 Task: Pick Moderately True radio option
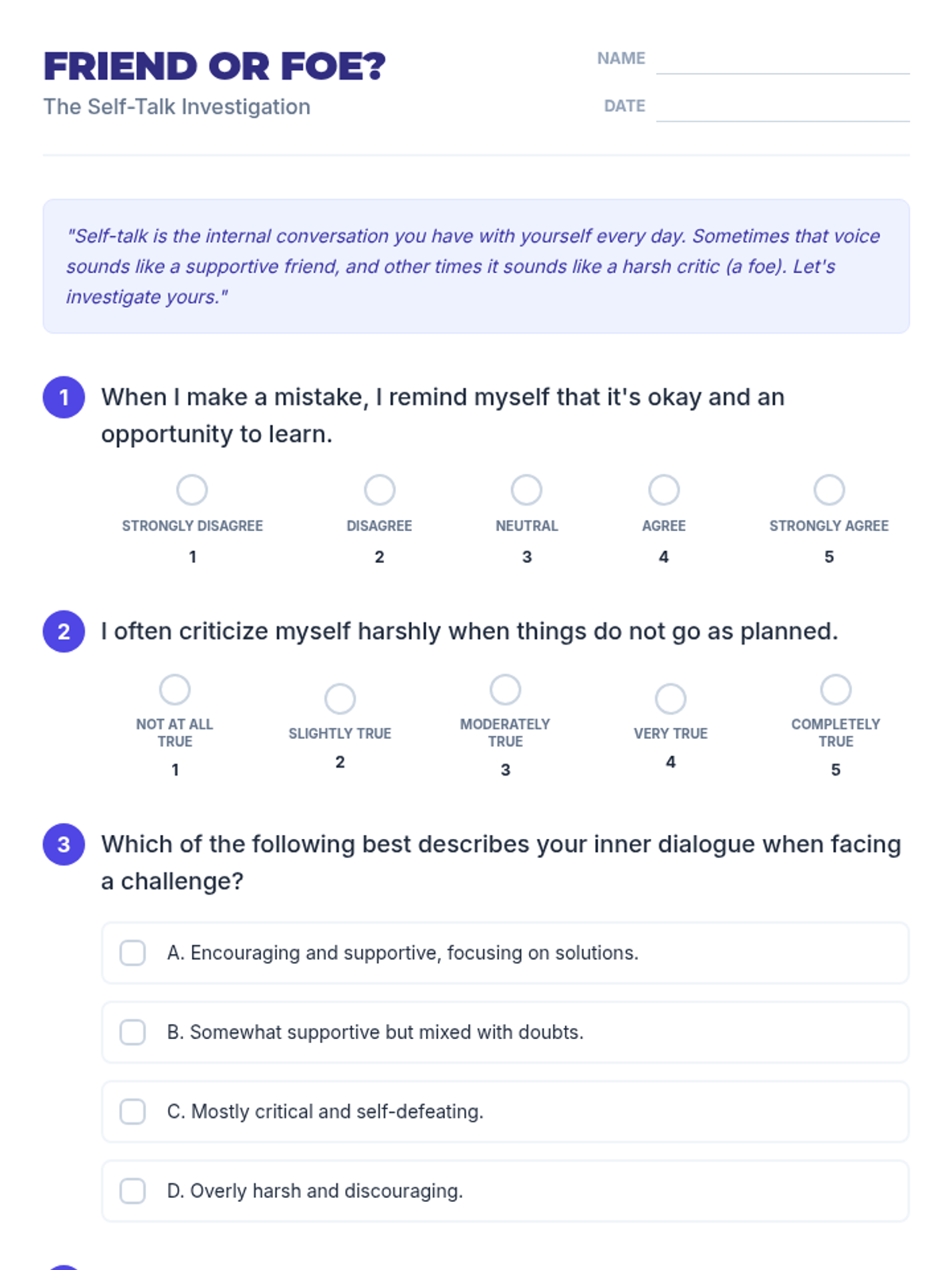point(505,690)
